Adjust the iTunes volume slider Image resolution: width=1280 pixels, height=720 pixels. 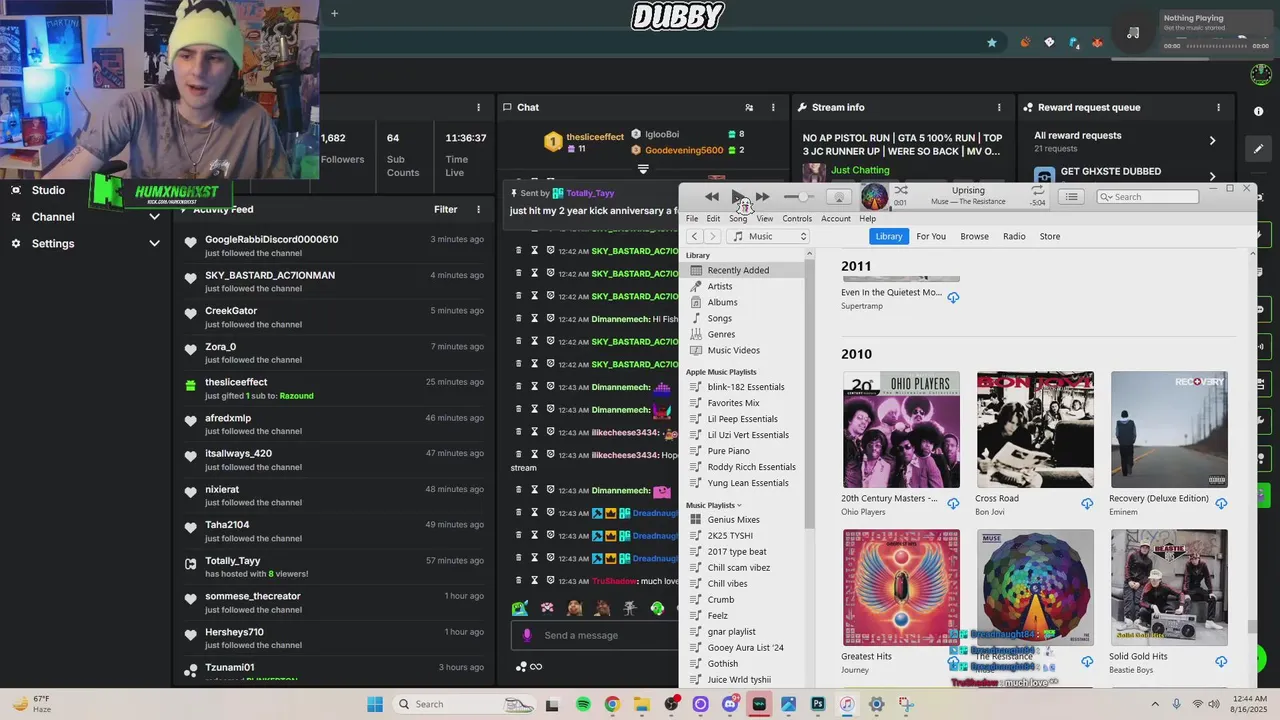point(799,197)
